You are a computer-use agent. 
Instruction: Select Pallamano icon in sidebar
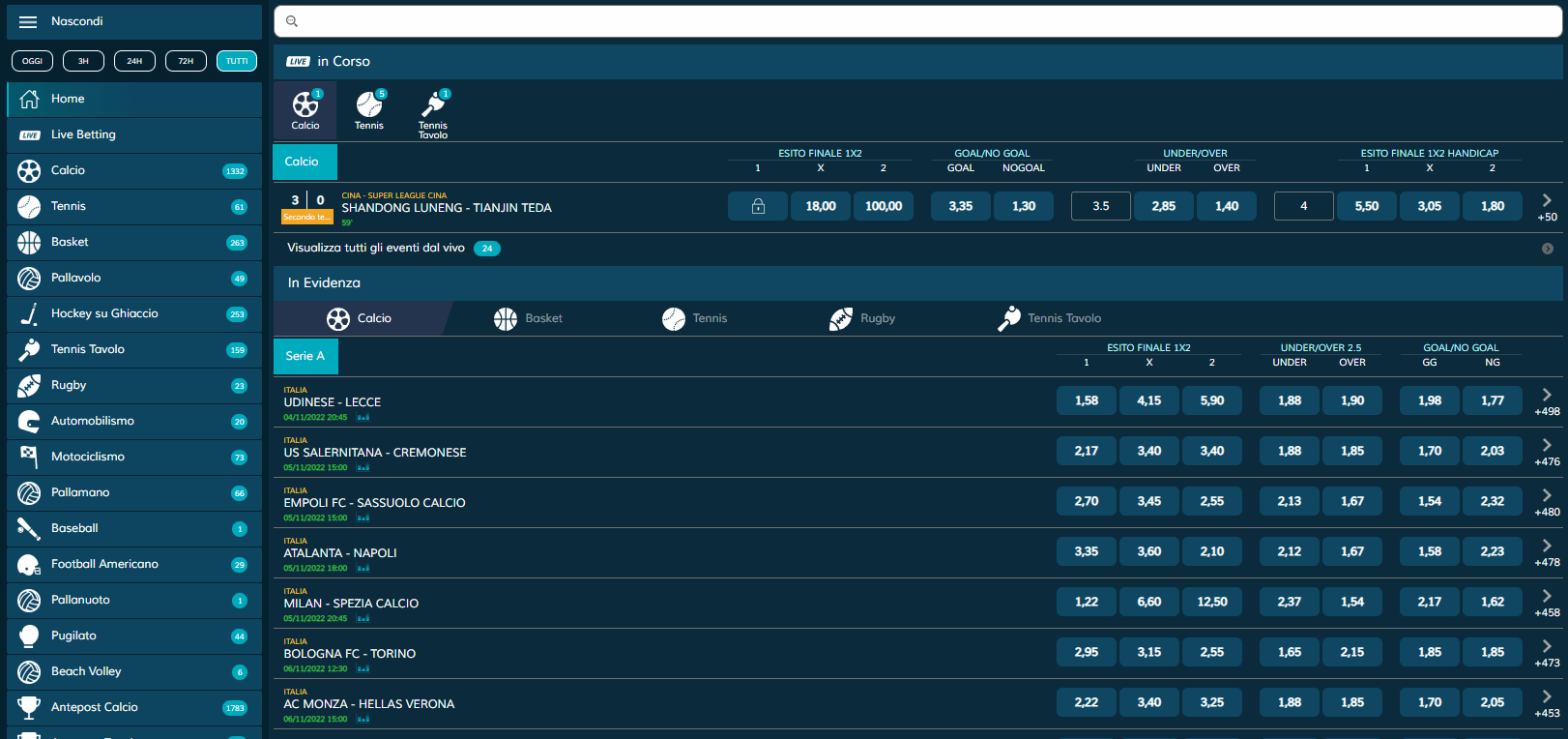pos(29,493)
